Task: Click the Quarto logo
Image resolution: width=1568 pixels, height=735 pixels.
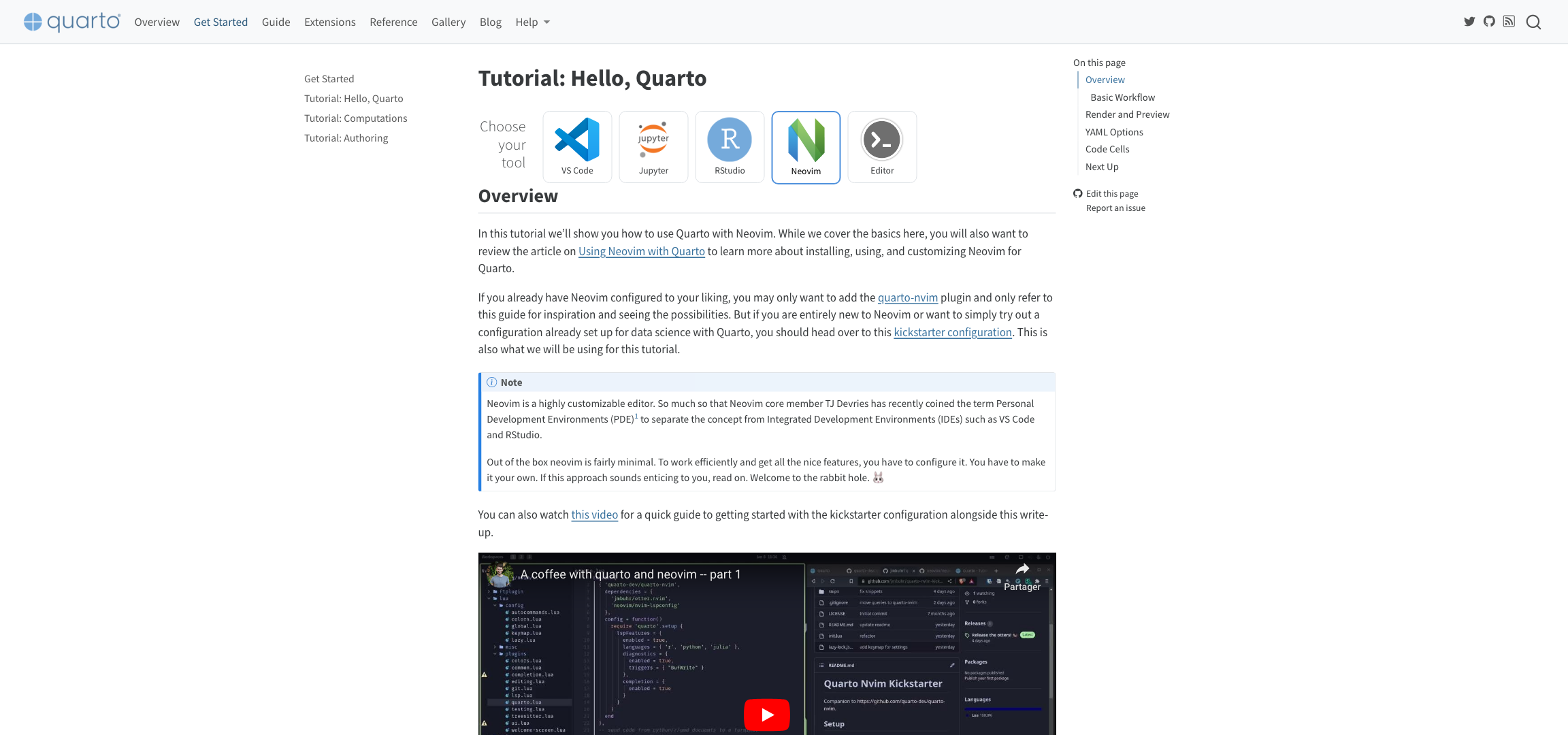Action: click(72, 22)
